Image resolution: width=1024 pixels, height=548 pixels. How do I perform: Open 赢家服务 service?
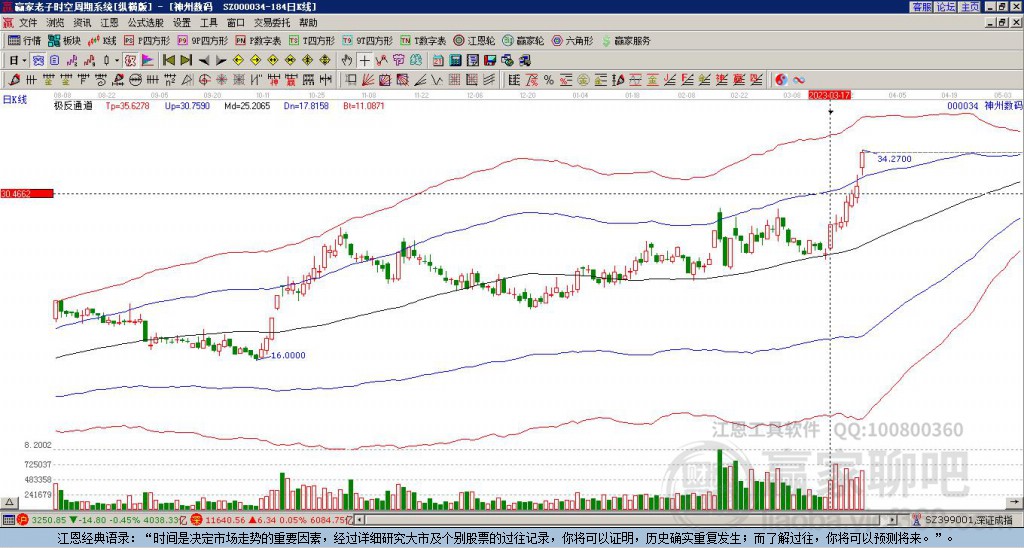tap(626, 40)
